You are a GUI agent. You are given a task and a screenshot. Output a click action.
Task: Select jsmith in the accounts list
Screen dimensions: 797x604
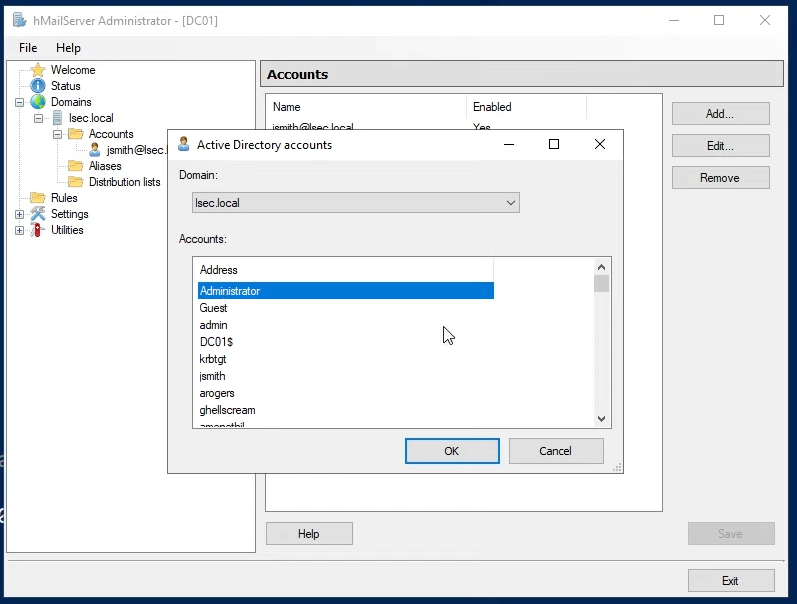click(346, 376)
